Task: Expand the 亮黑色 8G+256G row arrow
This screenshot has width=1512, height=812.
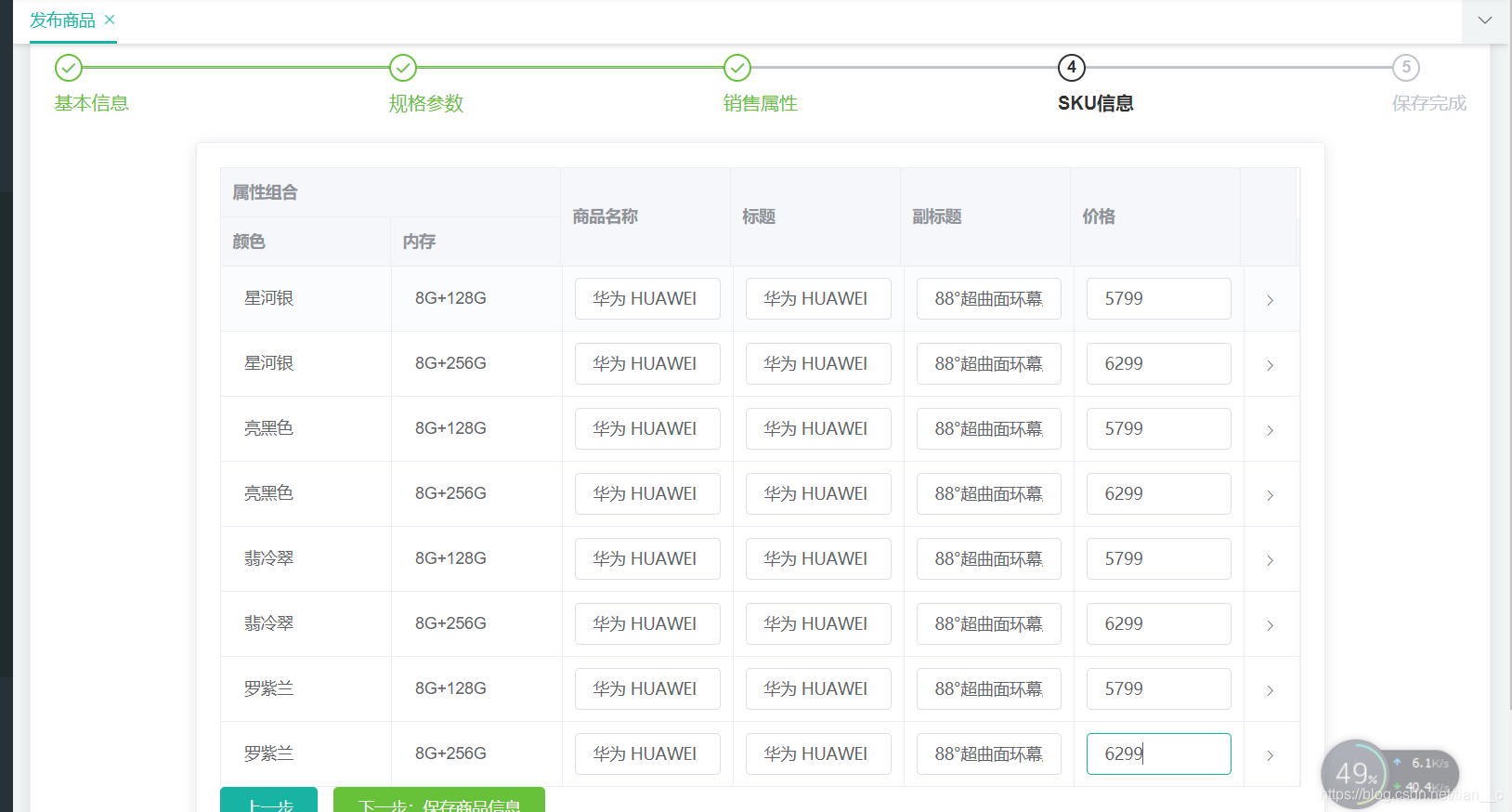Action: (1270, 495)
